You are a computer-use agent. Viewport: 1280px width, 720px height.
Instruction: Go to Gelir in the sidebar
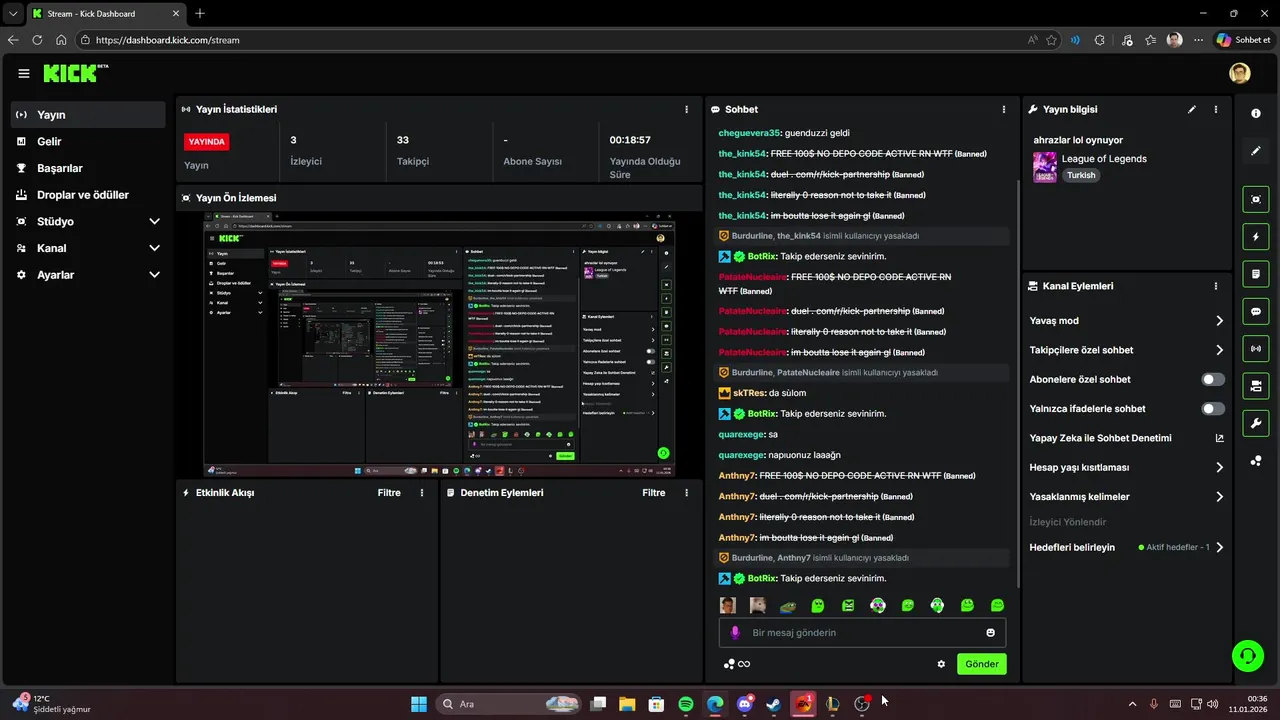[x=88, y=142]
